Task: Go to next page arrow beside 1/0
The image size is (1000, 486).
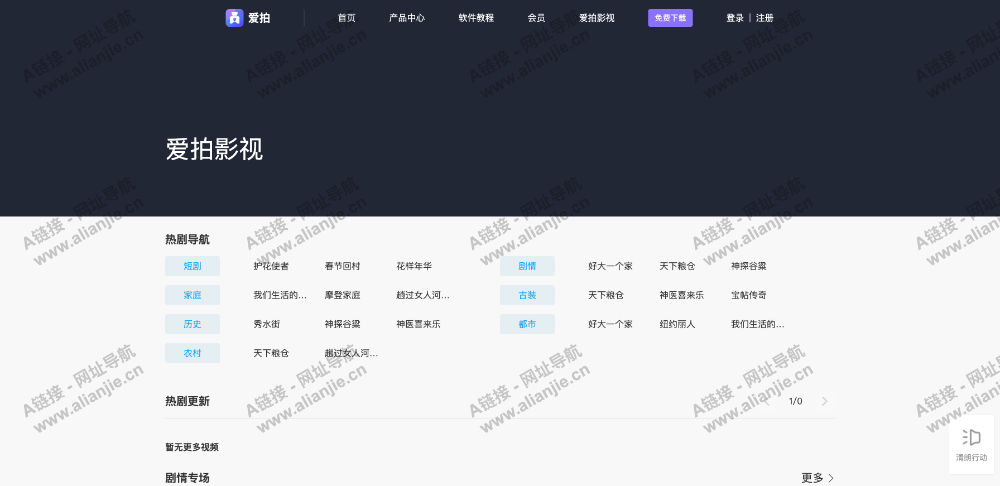Action: 825,401
